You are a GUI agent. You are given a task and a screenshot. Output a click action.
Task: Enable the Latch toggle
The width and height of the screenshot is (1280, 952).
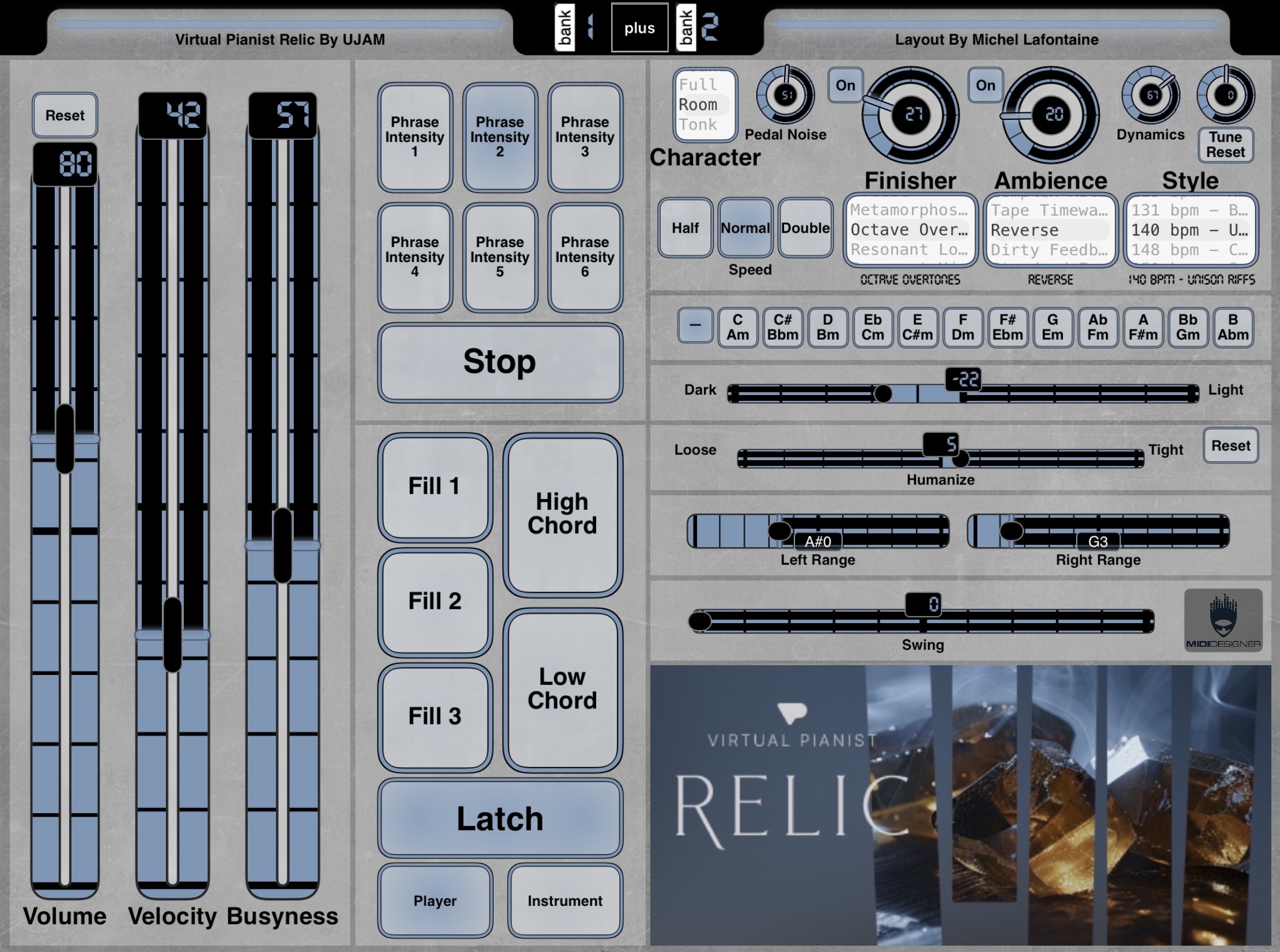pyautogui.click(x=499, y=818)
